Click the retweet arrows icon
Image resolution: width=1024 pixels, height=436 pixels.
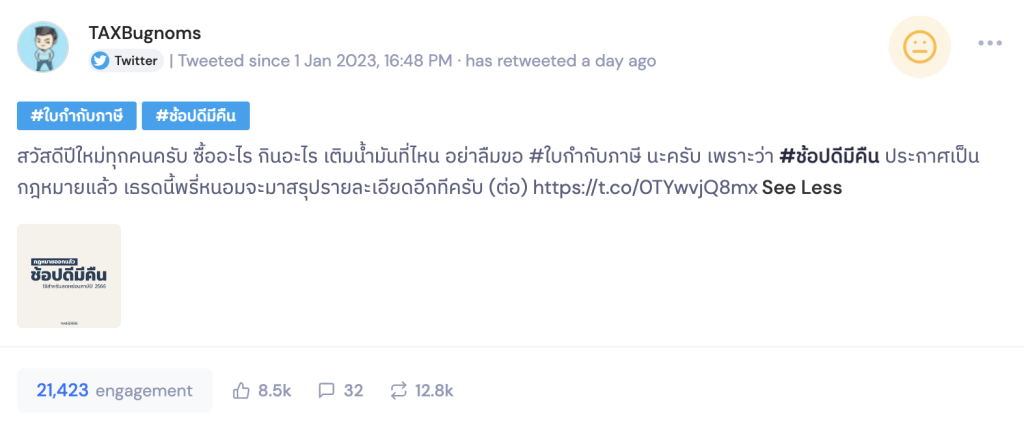tap(398, 390)
